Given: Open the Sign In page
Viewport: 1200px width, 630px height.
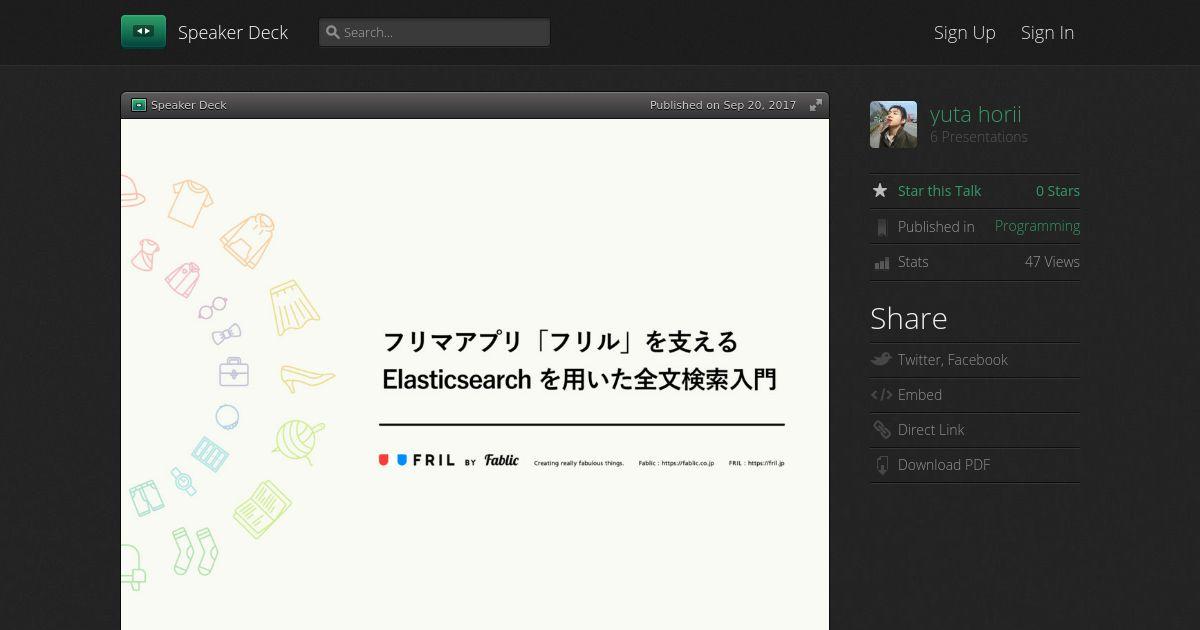Looking at the screenshot, I should click(1047, 32).
